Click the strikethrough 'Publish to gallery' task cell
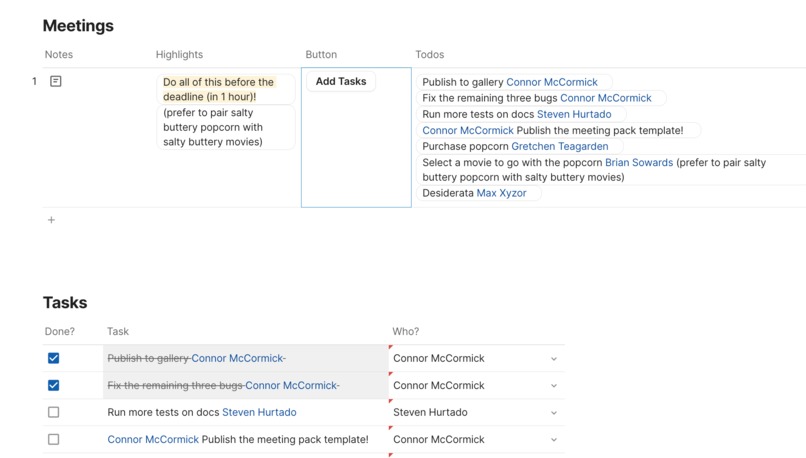This screenshot has width=806, height=458. tap(246, 358)
